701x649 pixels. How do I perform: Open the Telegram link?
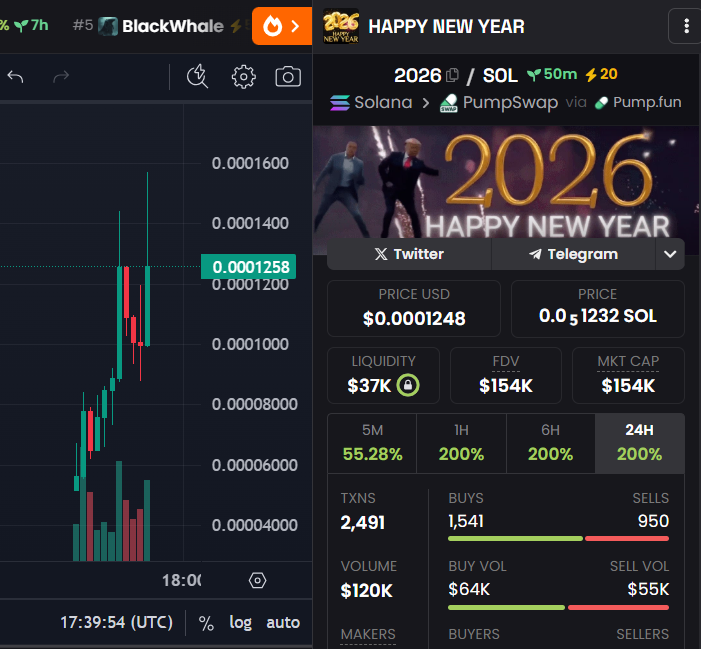pos(574,254)
